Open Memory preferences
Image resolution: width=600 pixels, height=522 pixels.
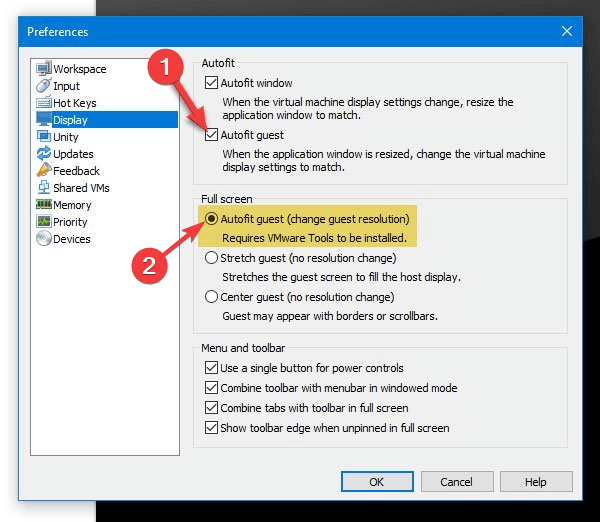pos(72,205)
